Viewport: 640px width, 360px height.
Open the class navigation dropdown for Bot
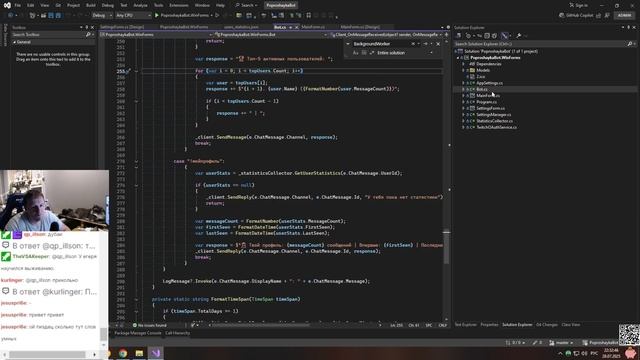[x=271, y=35]
